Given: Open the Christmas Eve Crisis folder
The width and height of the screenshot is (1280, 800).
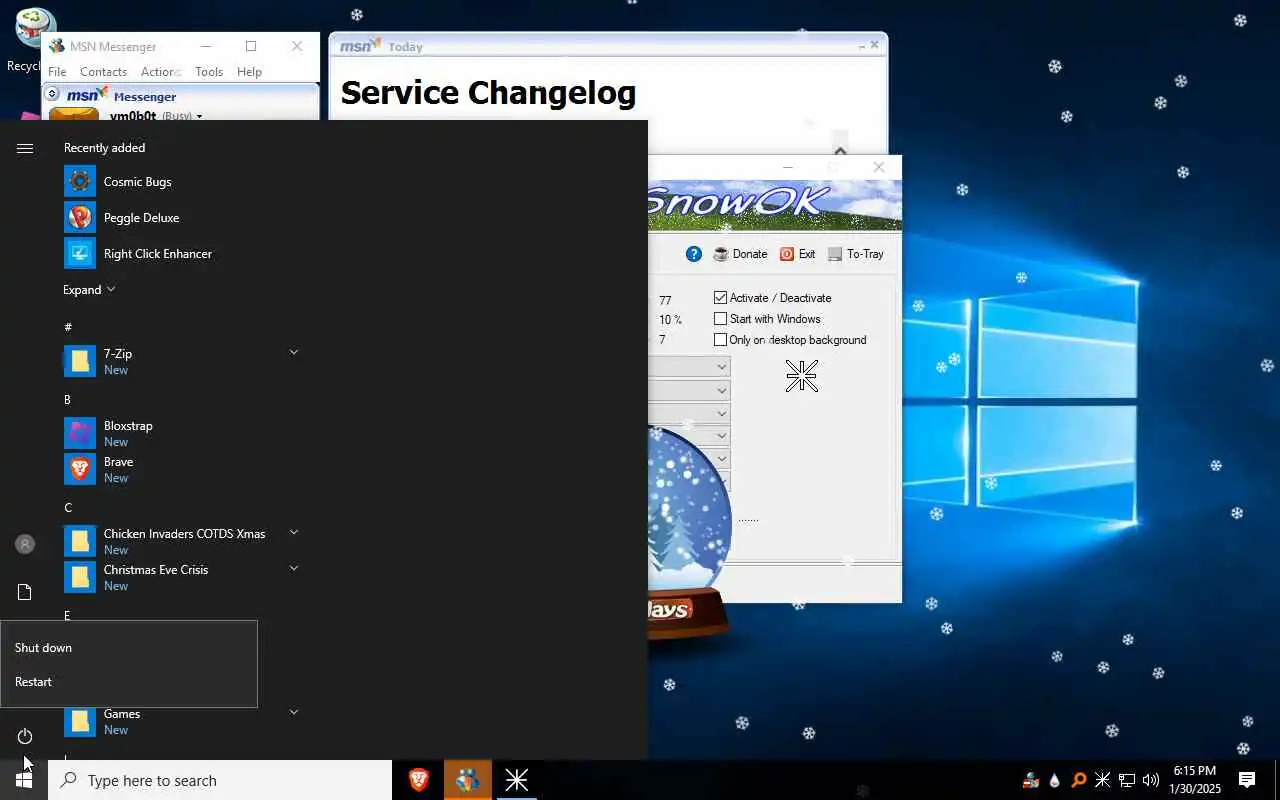Looking at the screenshot, I should [180, 578].
